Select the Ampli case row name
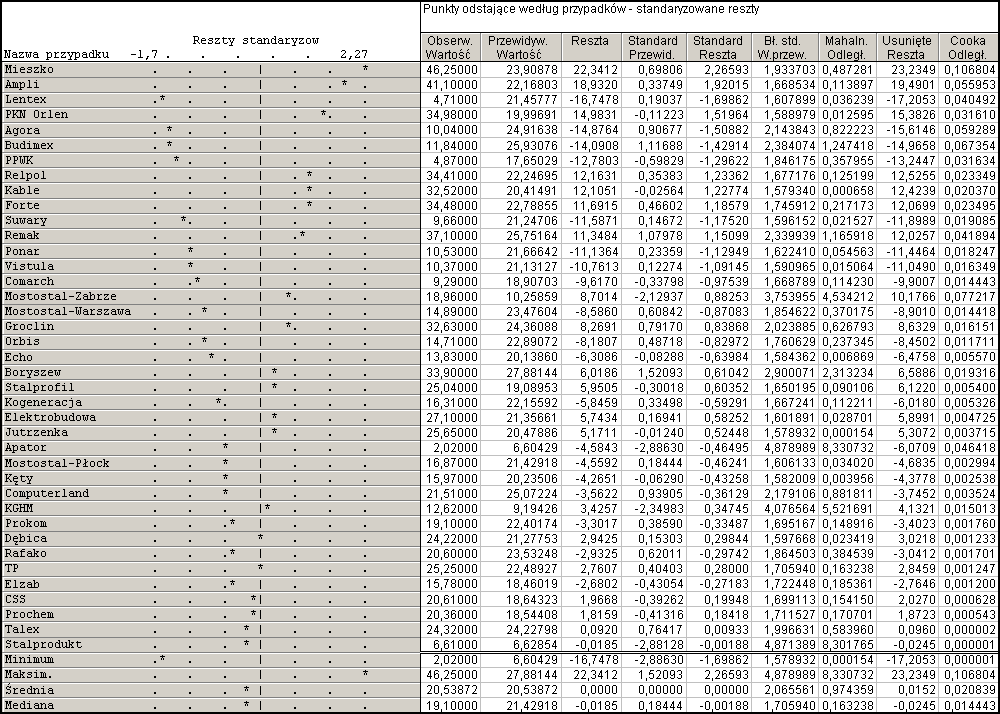This screenshot has width=1000, height=714. click(x=22, y=84)
